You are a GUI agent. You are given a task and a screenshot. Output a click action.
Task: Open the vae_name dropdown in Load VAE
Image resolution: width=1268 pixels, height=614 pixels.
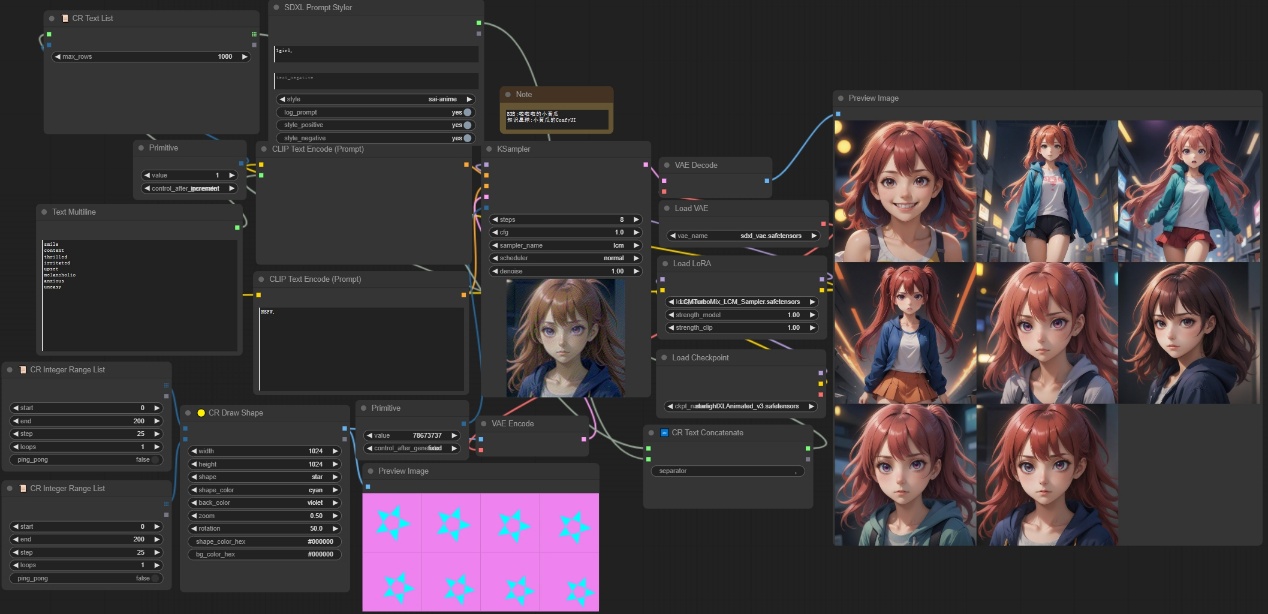[742, 236]
